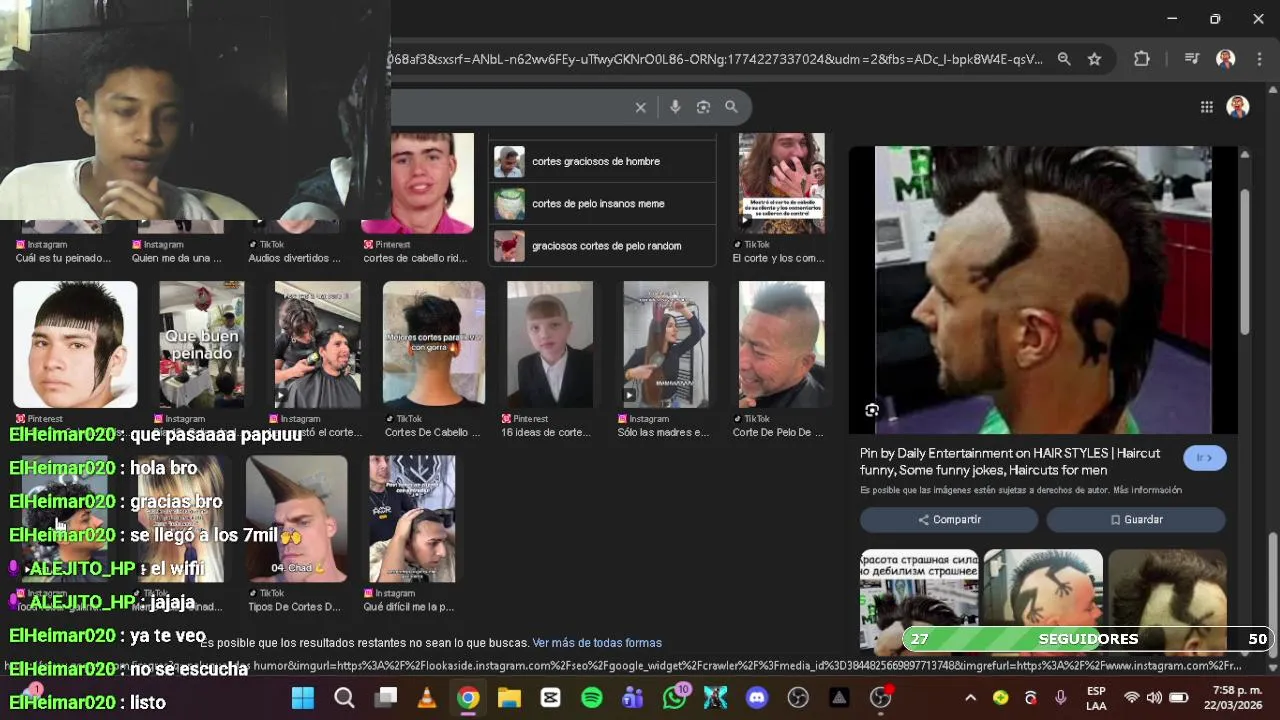Open the 'Corte De Pelo De' TikTok thumbnail

click(x=781, y=344)
